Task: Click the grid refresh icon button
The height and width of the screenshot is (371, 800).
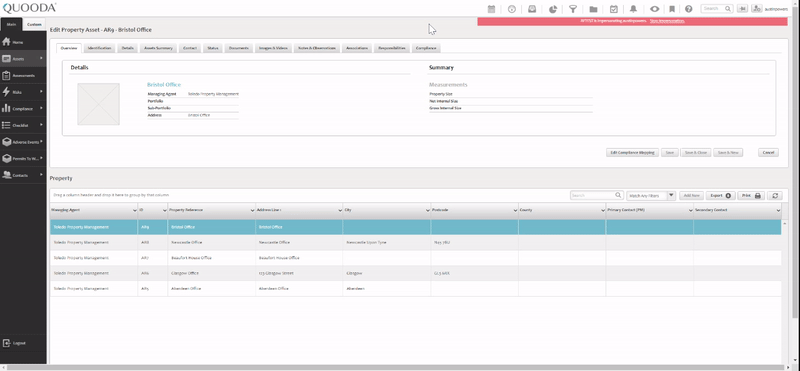Action: tap(775, 195)
